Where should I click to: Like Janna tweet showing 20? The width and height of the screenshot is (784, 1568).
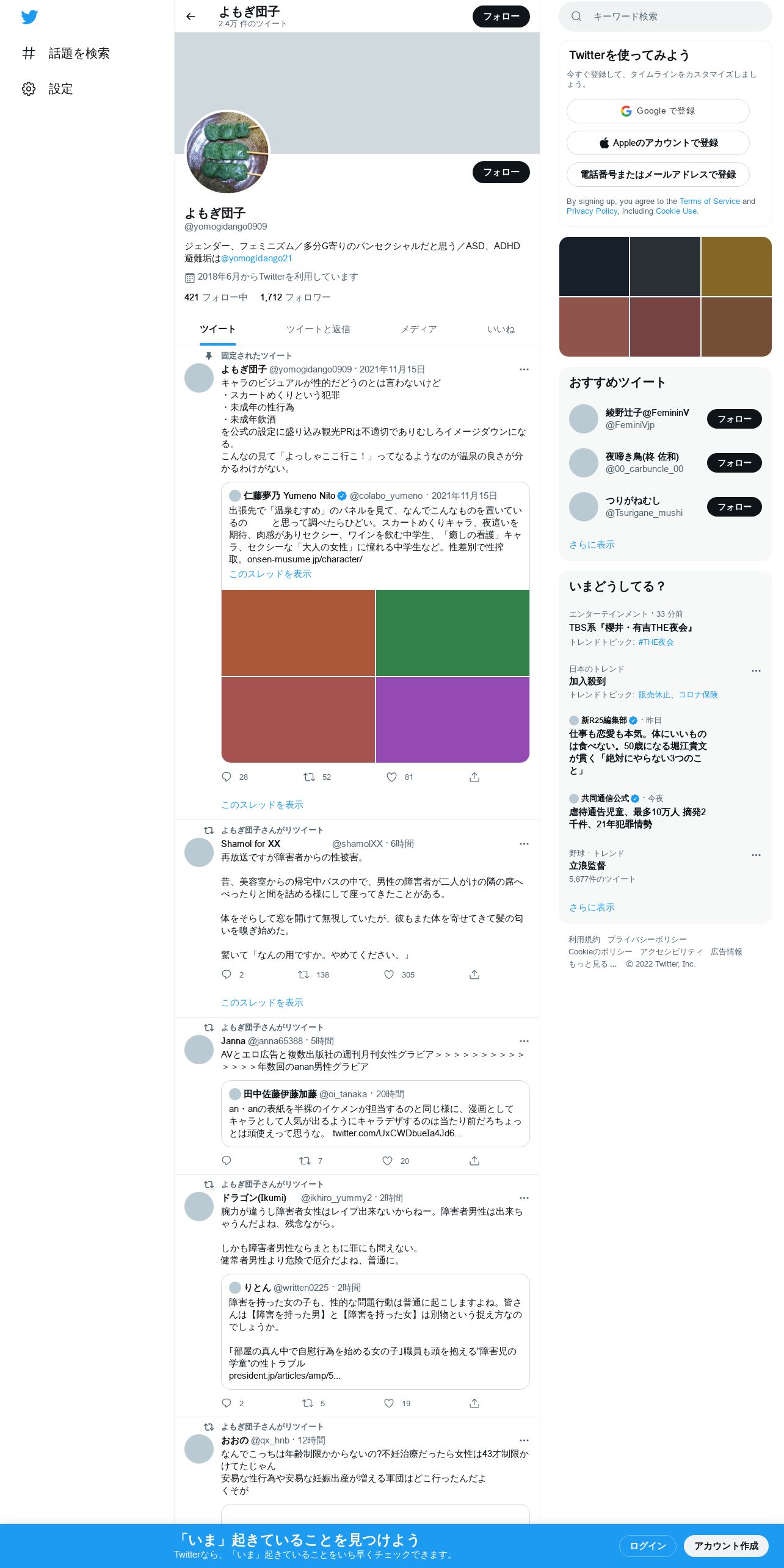[387, 1161]
